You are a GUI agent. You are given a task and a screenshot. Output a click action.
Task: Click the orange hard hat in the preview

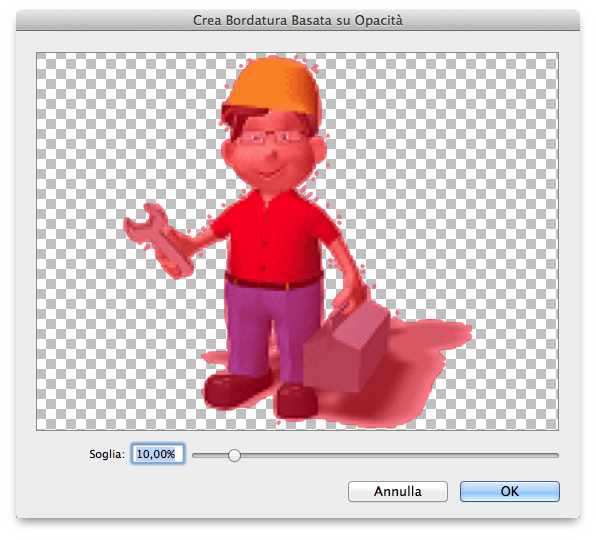274,87
